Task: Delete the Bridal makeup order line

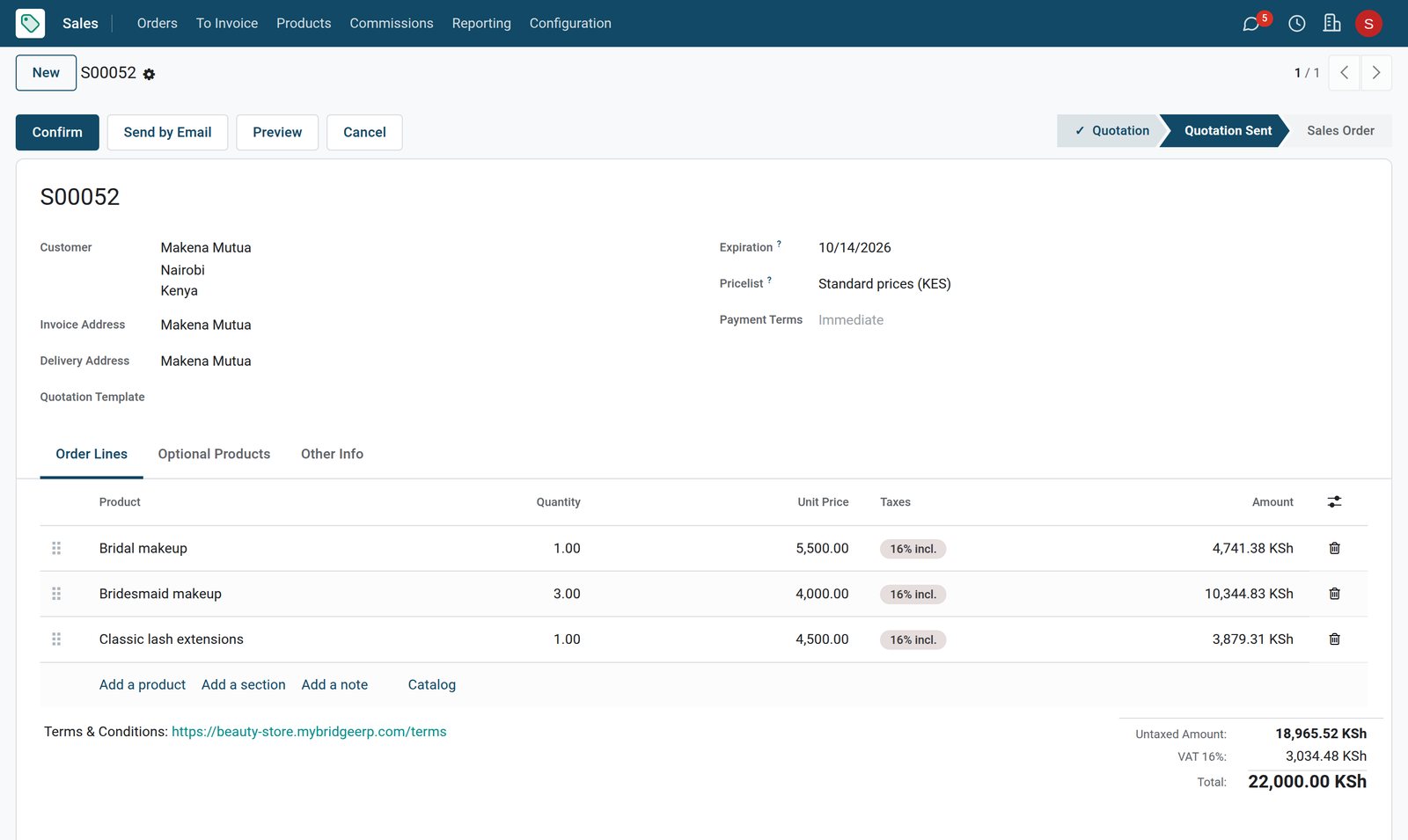Action: [1334, 548]
